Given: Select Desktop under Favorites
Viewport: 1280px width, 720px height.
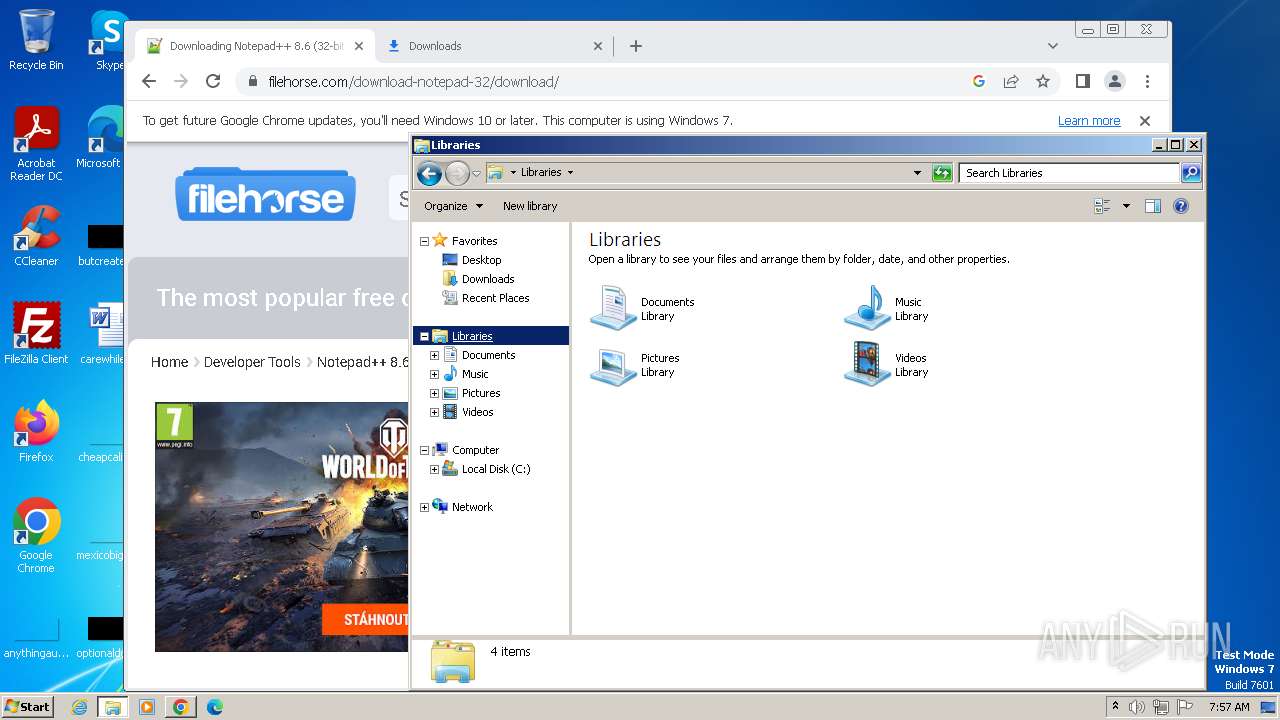Looking at the screenshot, I should (x=481, y=260).
